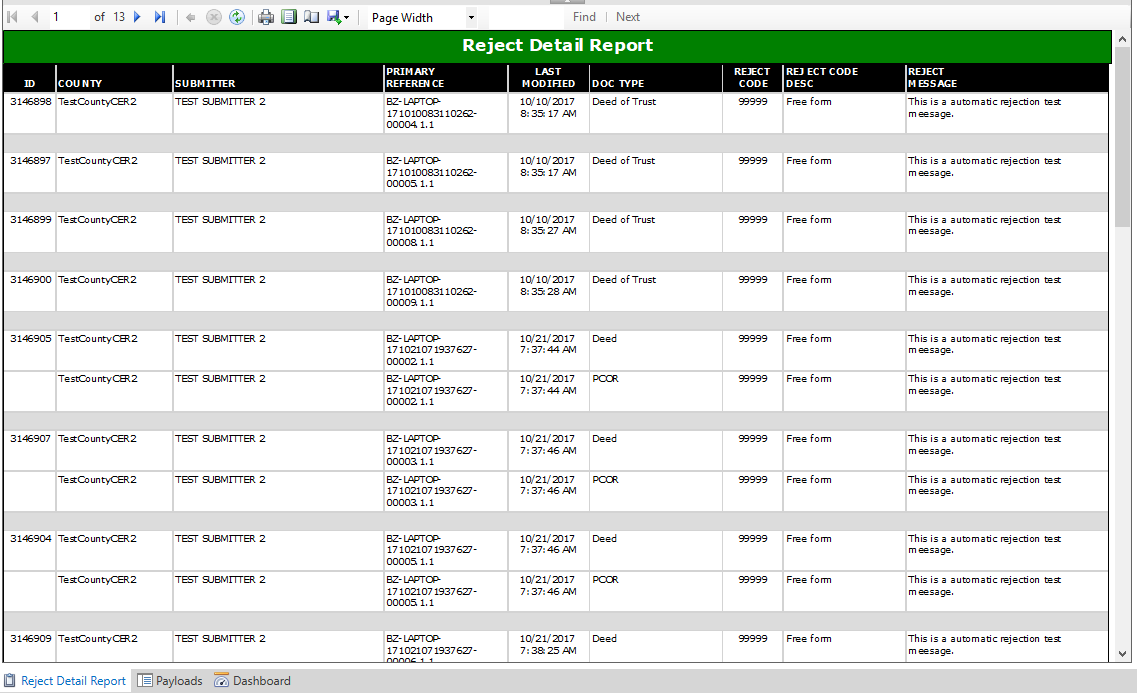Go to the previous report page
Screen dimensions: 1137x697
pos(35,17)
